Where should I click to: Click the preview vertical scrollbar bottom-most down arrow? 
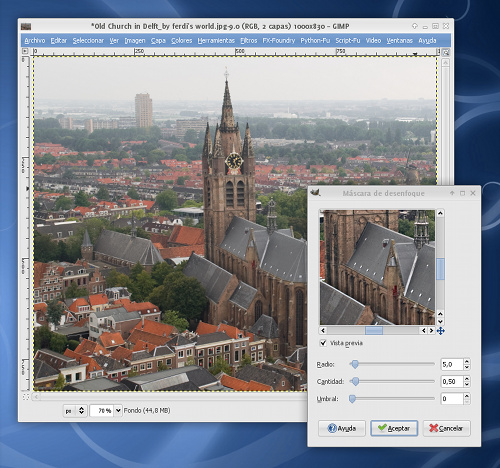click(440, 321)
